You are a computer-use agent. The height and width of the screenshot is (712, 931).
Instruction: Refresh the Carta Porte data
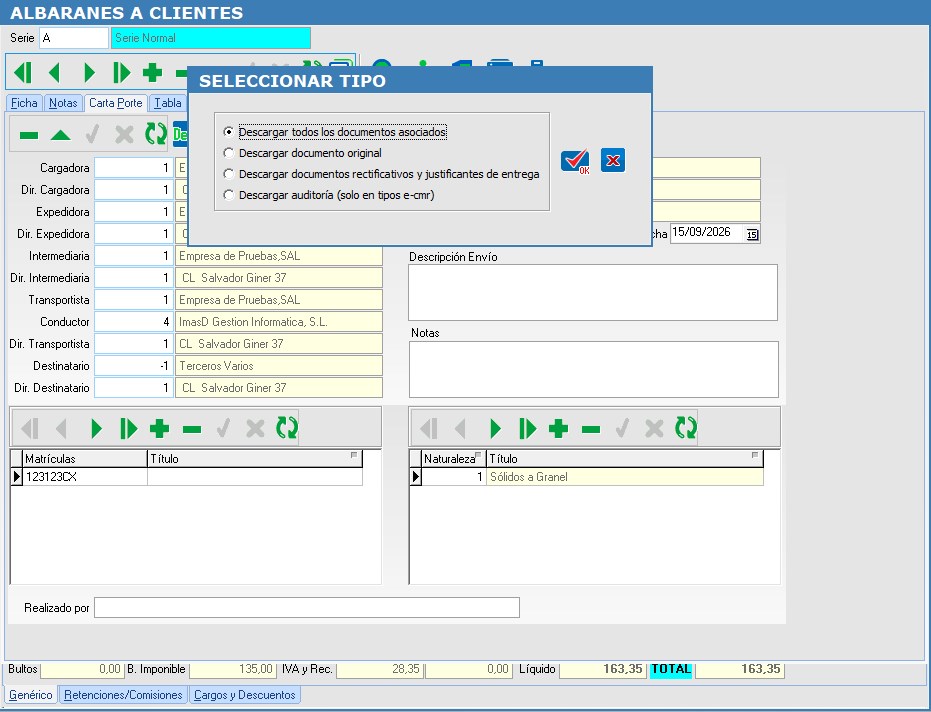pyautogui.click(x=156, y=134)
